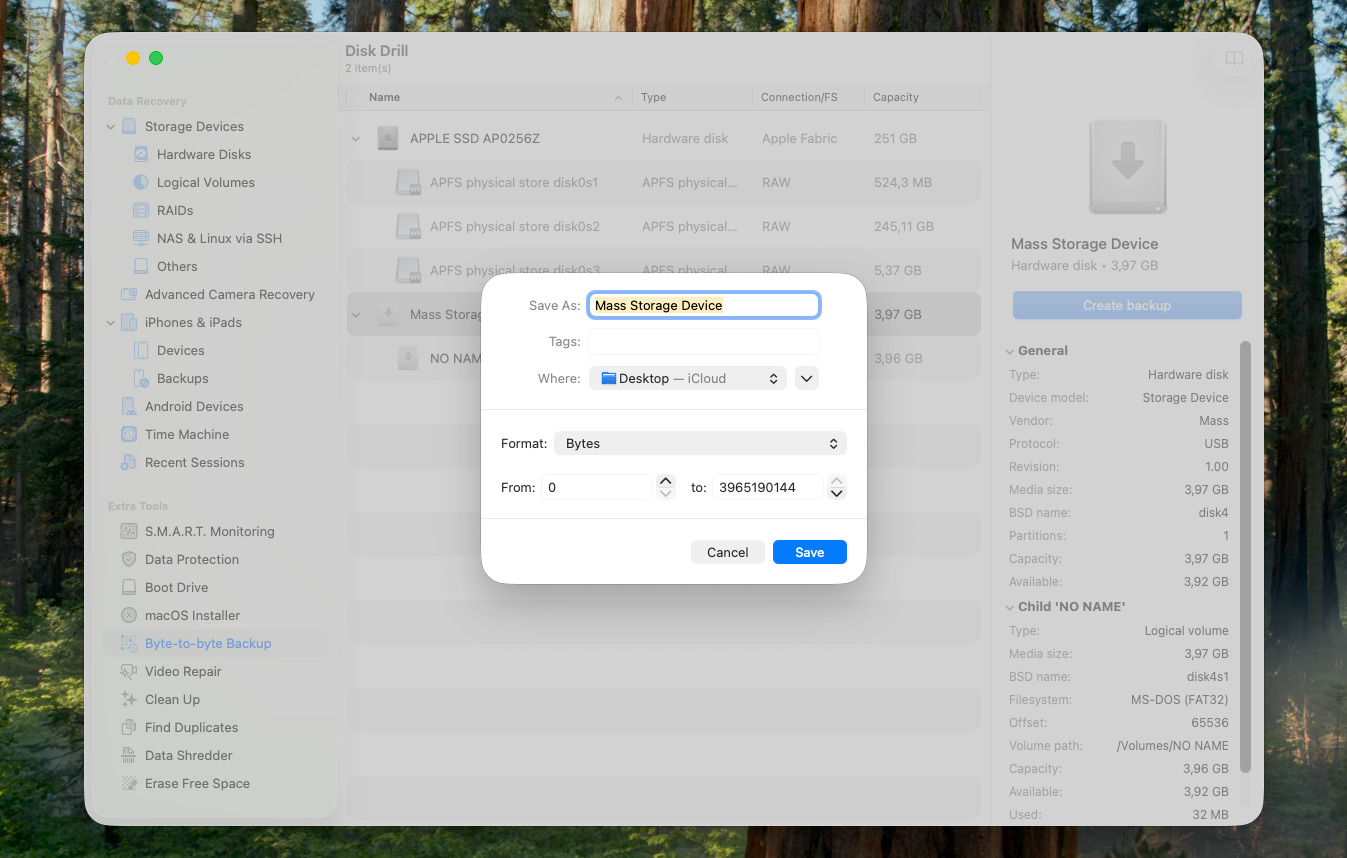This screenshot has height=858, width=1347.
Task: Click the Erase Free Space icon
Action: click(129, 784)
